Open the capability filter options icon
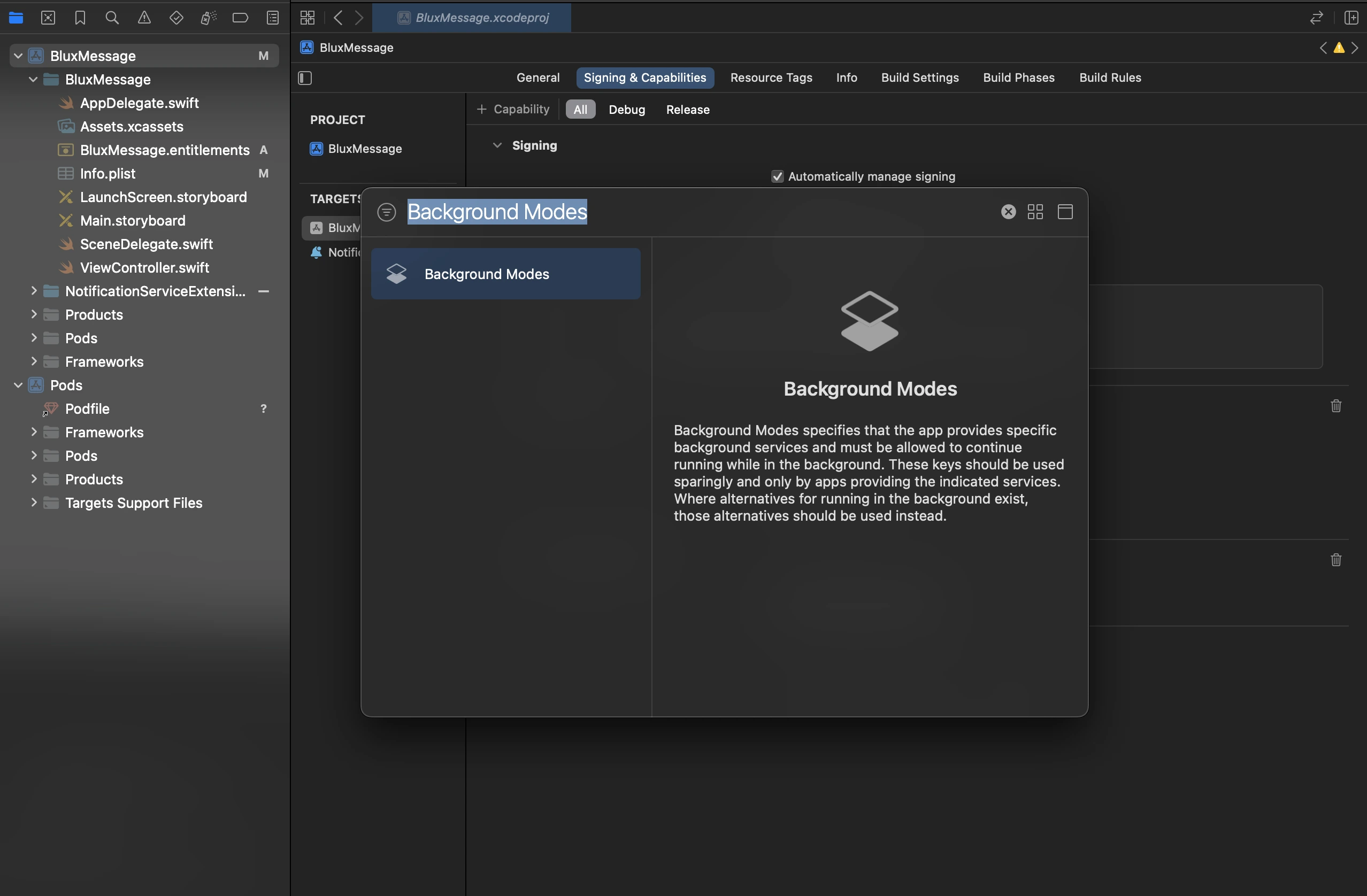 tap(387, 212)
